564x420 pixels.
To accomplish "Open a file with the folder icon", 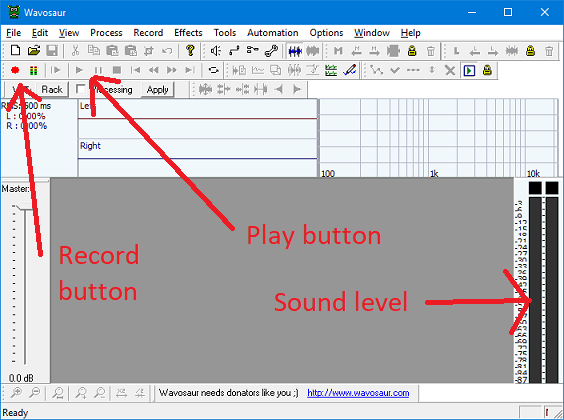I will click(34, 51).
